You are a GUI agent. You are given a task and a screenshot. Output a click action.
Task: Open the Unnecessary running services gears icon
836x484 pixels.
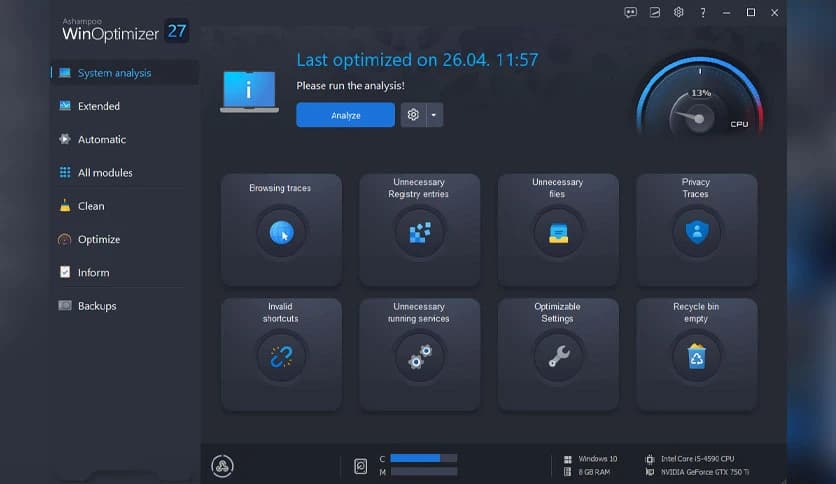420,357
